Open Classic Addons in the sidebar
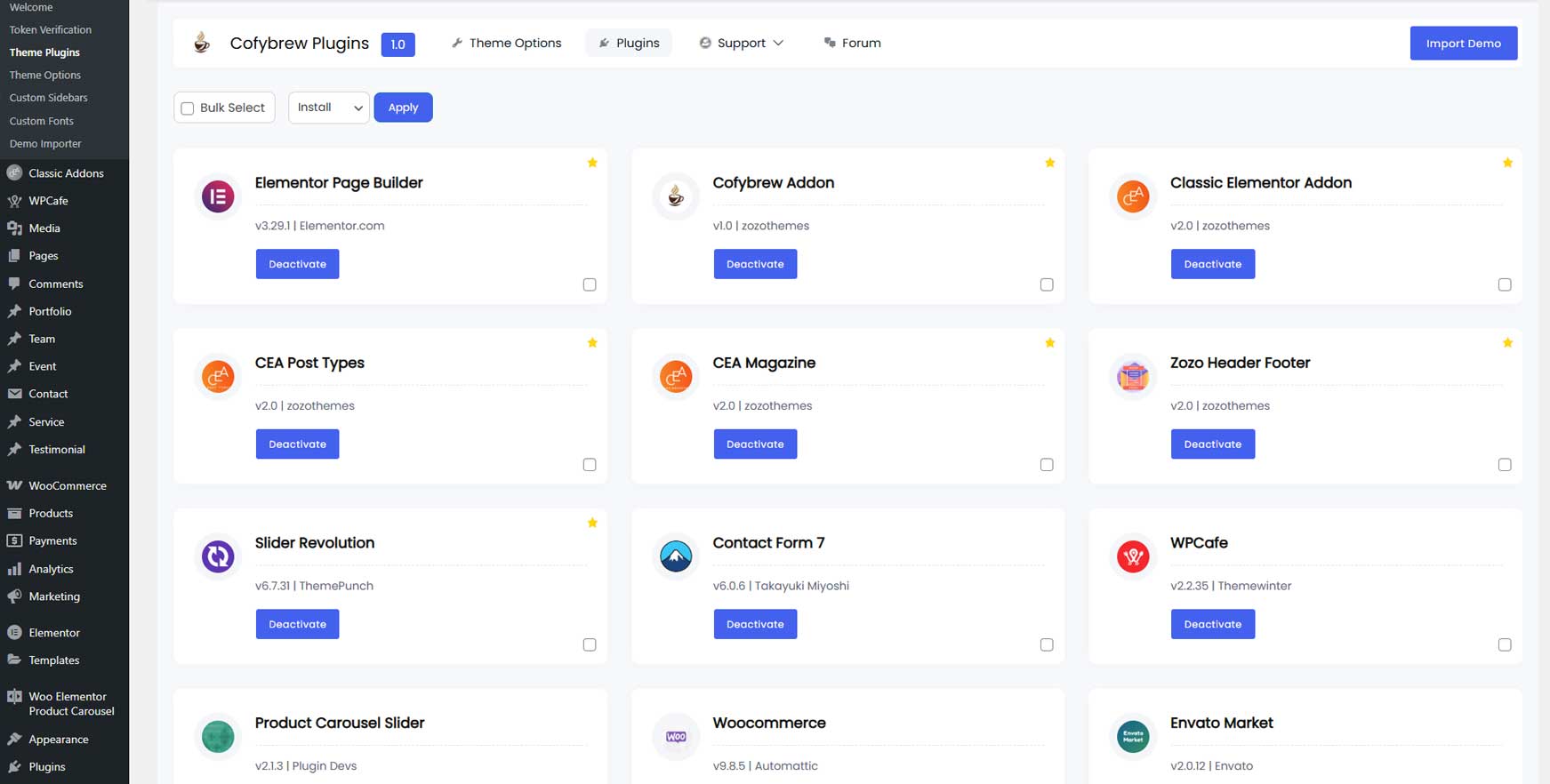This screenshot has height=784, width=1550. click(x=64, y=173)
